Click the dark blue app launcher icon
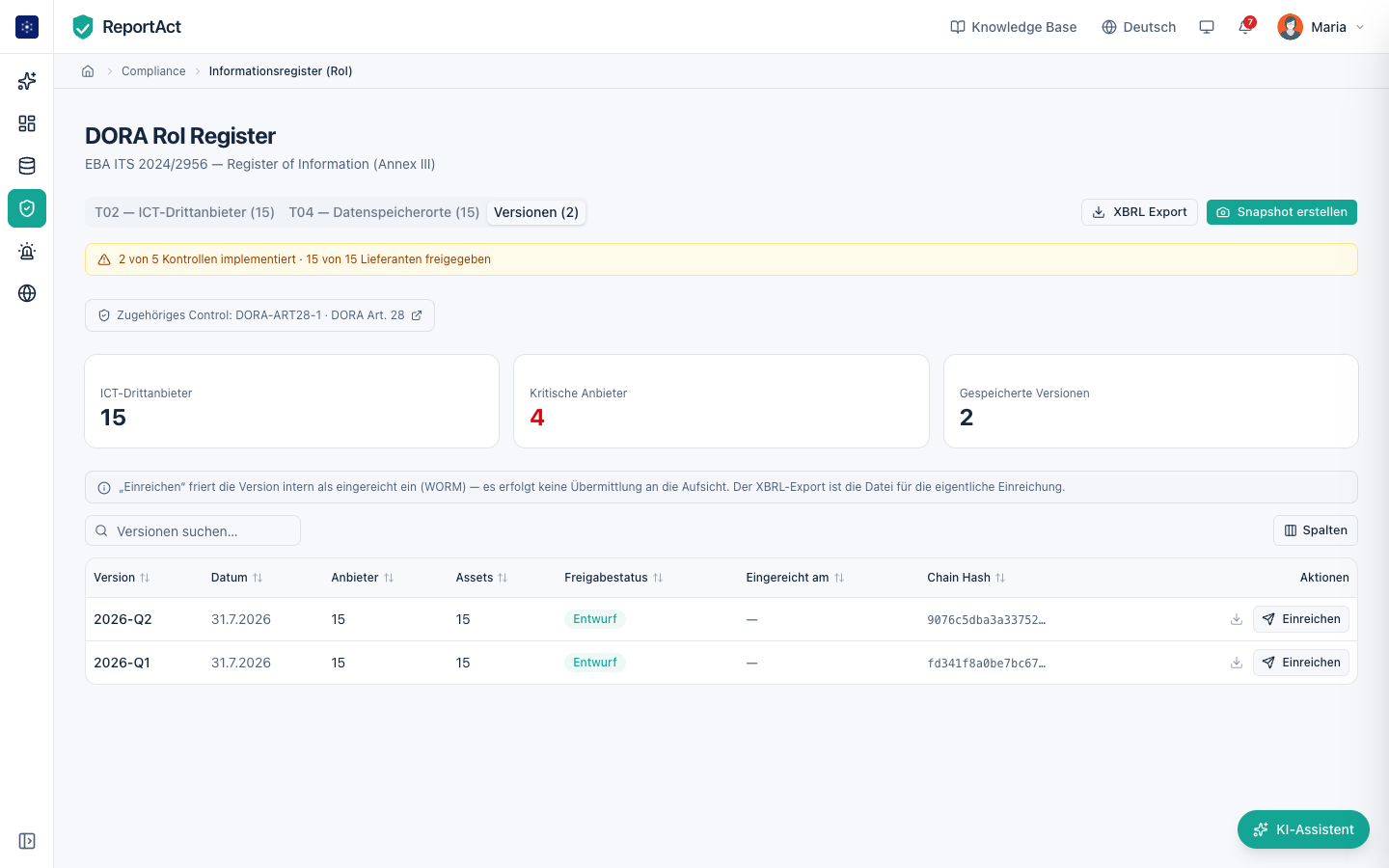Viewport: 1389px width, 868px height. tap(27, 27)
